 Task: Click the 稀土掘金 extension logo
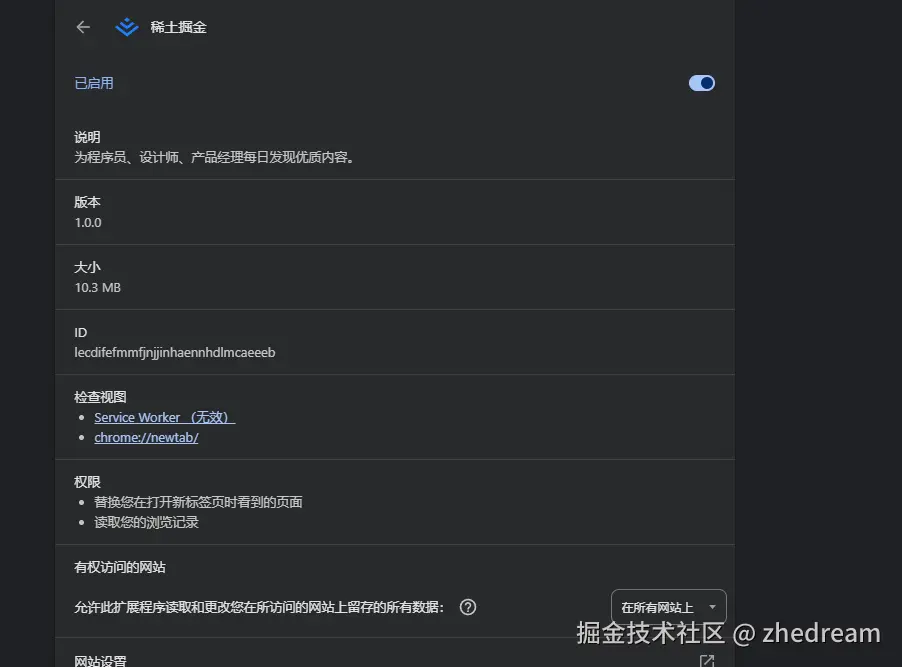click(126, 27)
